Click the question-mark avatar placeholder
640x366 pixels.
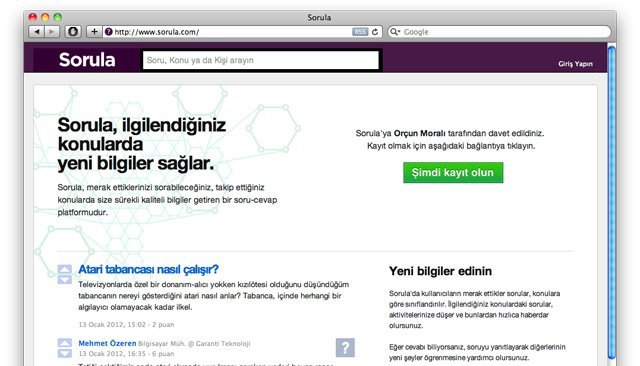pyautogui.click(x=345, y=348)
